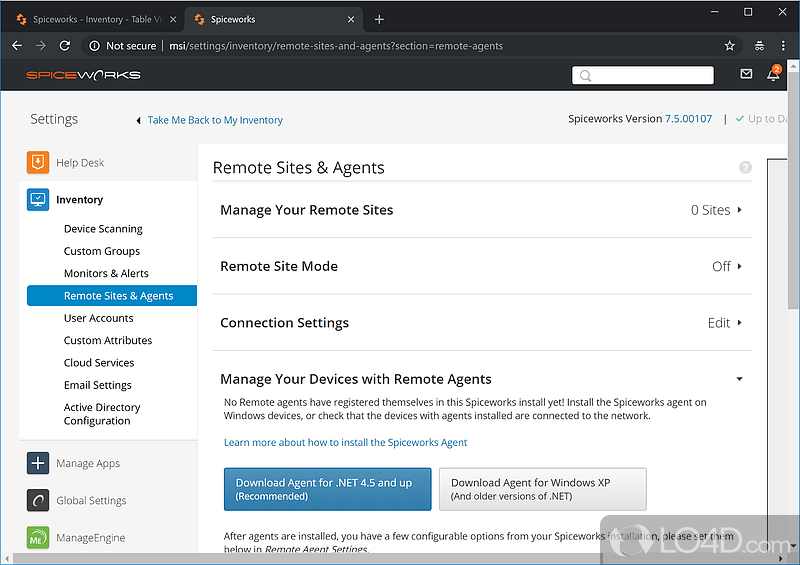Open Chrome three-dot menu
Image resolution: width=800 pixels, height=565 pixels.
coord(783,46)
